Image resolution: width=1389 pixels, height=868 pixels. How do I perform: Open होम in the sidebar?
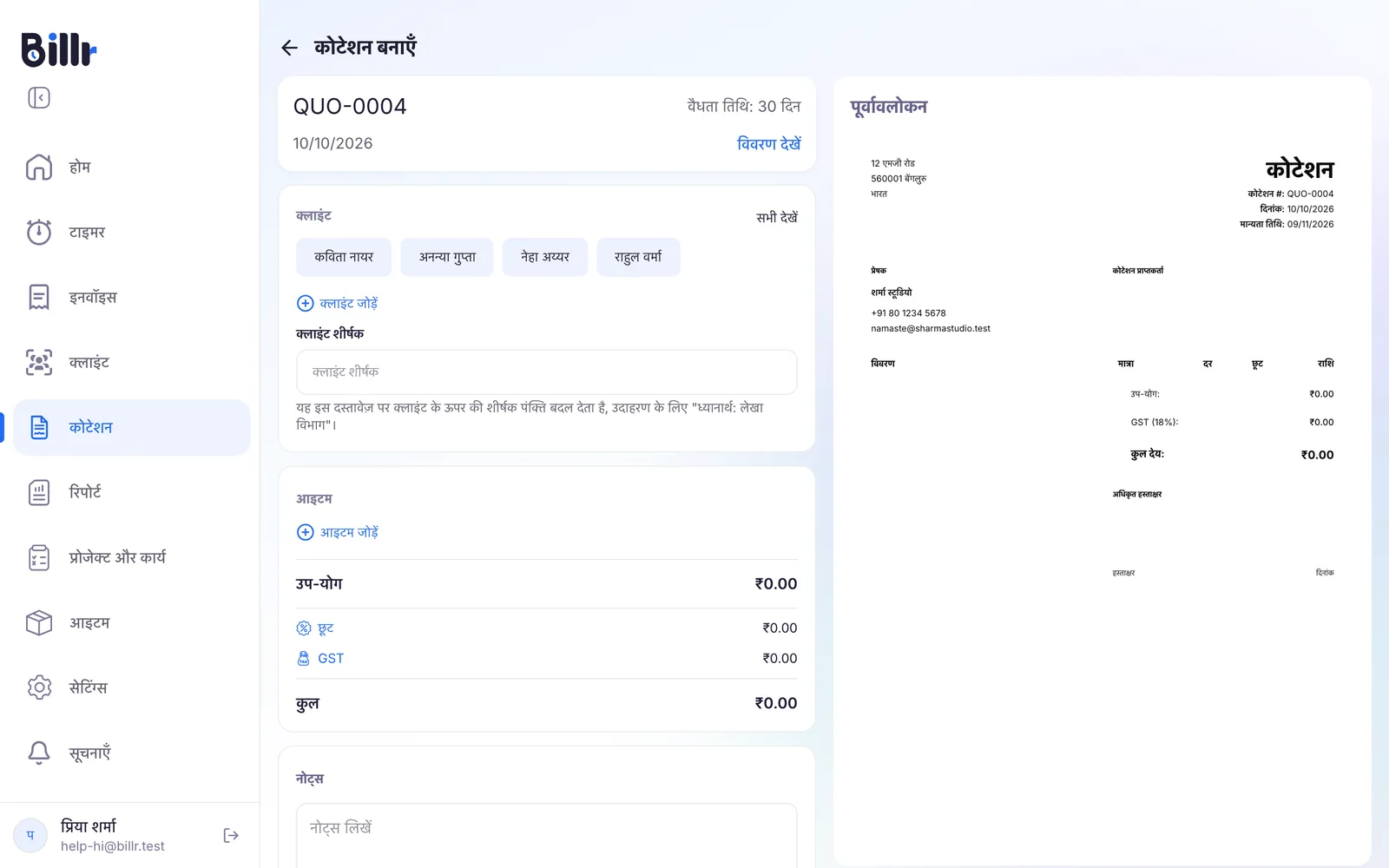click(x=80, y=167)
